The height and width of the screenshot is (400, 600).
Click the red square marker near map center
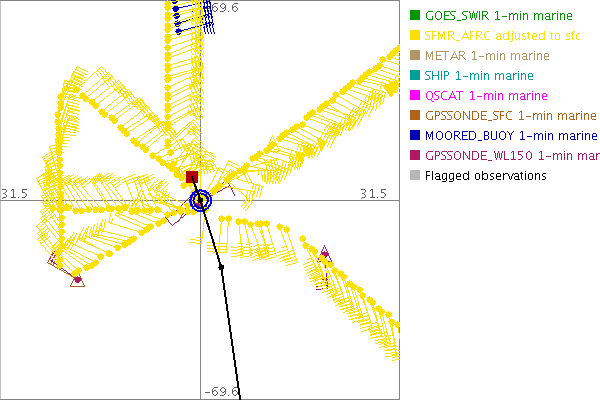coord(192,178)
